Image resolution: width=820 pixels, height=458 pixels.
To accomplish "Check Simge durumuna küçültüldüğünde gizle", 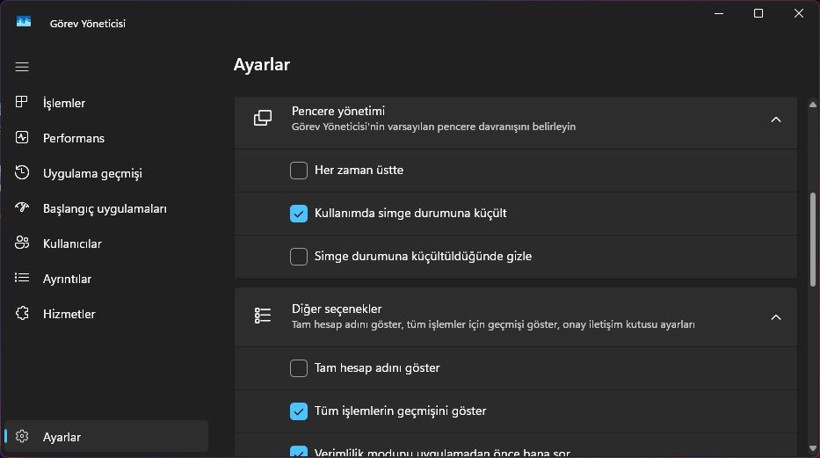I will click(299, 256).
